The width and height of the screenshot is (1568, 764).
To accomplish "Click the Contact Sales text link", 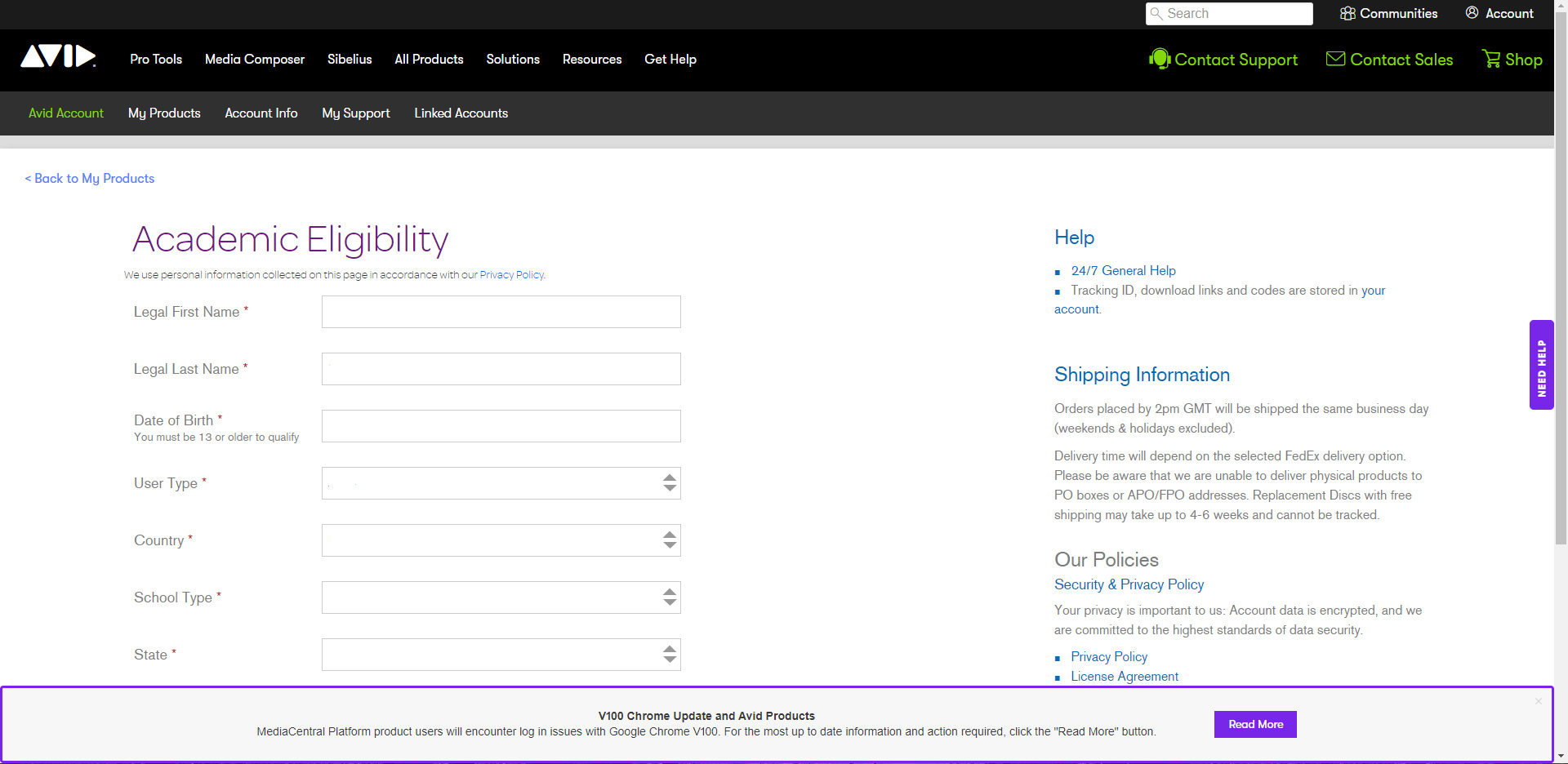I will coord(1401,60).
